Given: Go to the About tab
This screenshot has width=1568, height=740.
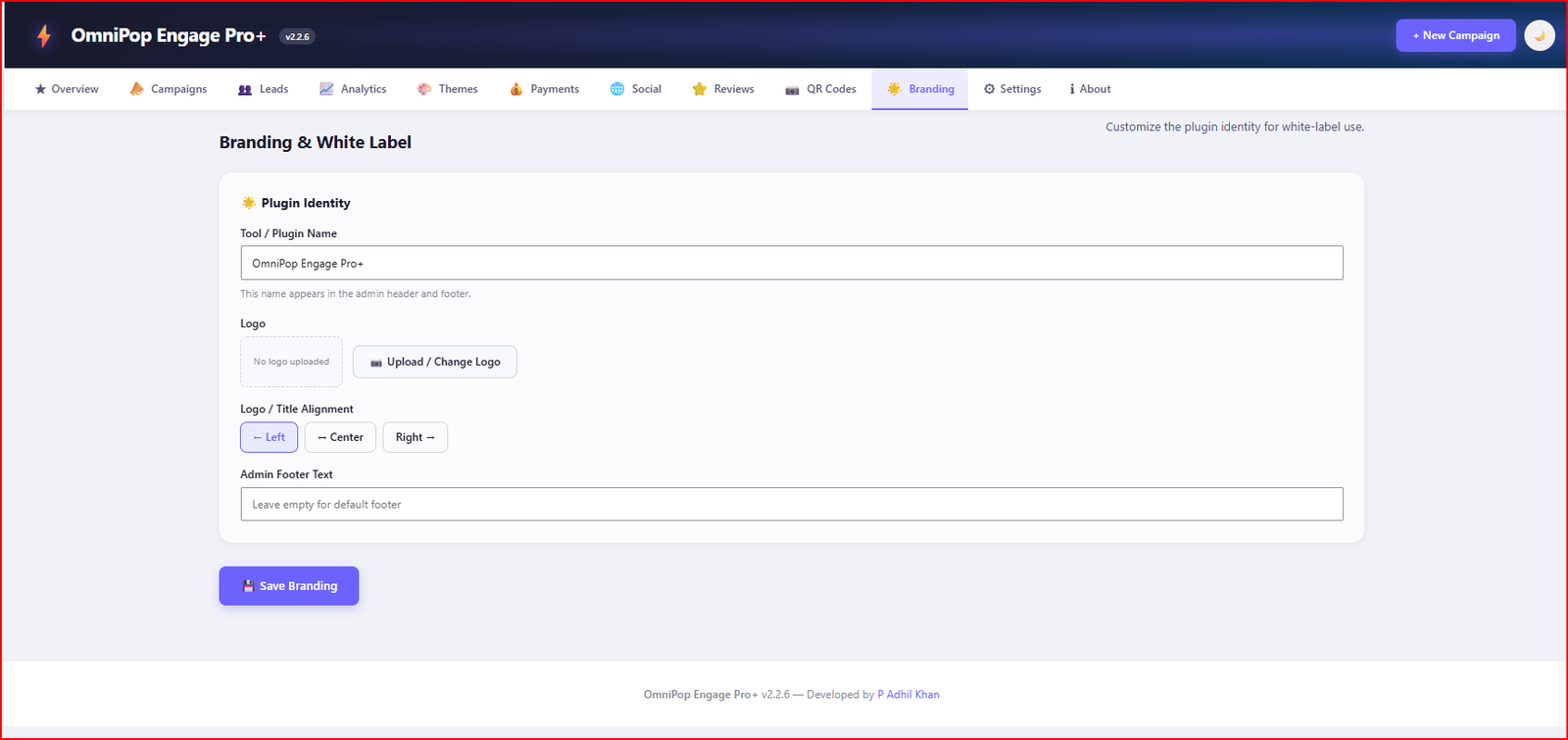Looking at the screenshot, I should [1091, 89].
